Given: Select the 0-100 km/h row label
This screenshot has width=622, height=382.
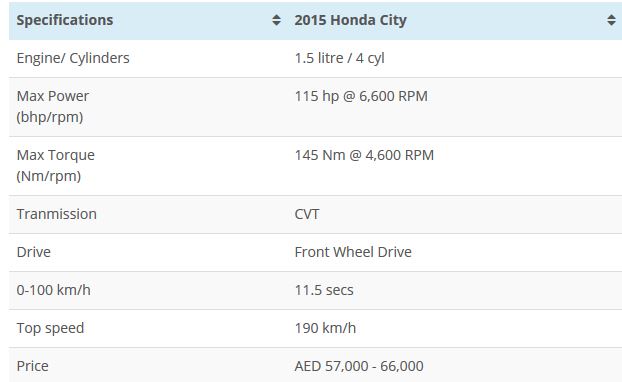Looking at the screenshot, I should pos(54,290).
